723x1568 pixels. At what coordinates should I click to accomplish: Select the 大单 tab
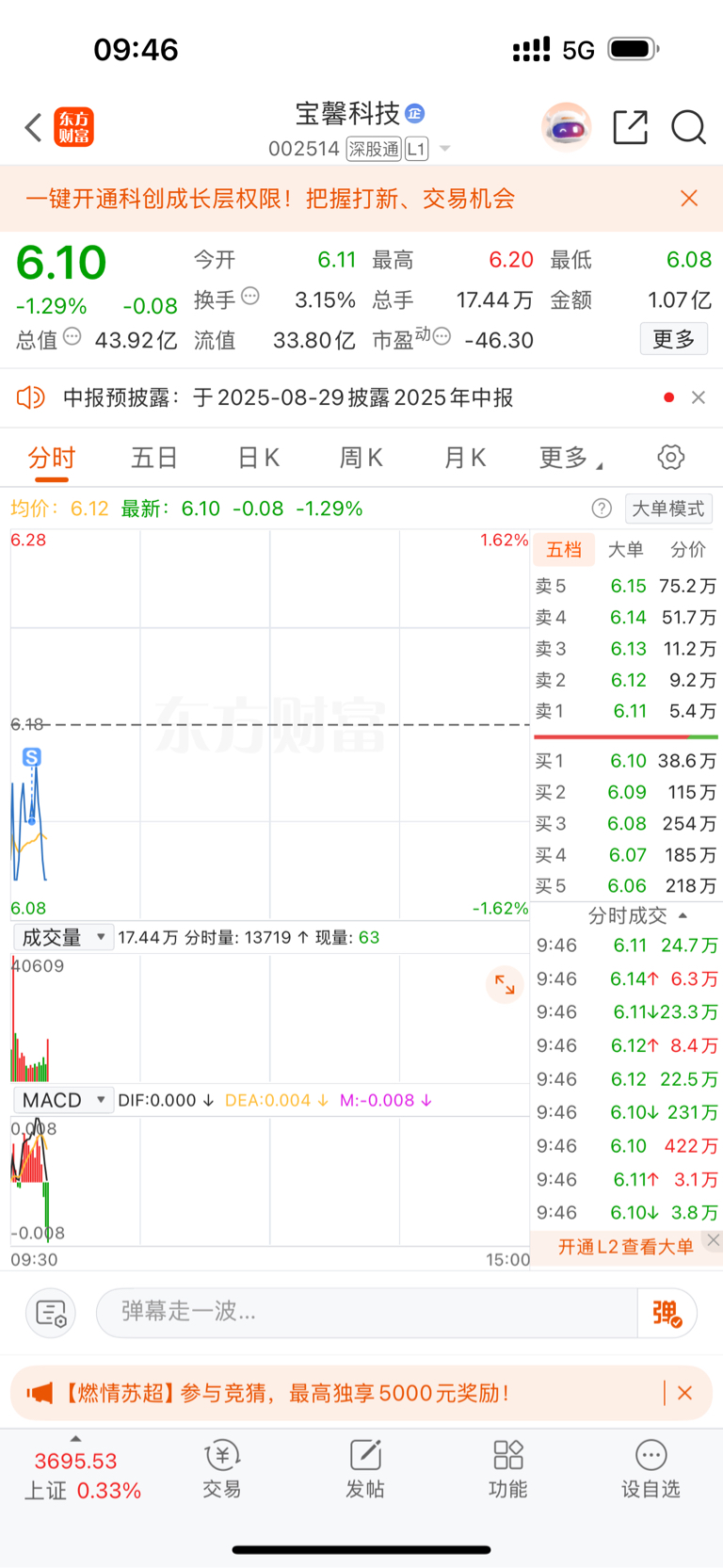click(x=626, y=549)
